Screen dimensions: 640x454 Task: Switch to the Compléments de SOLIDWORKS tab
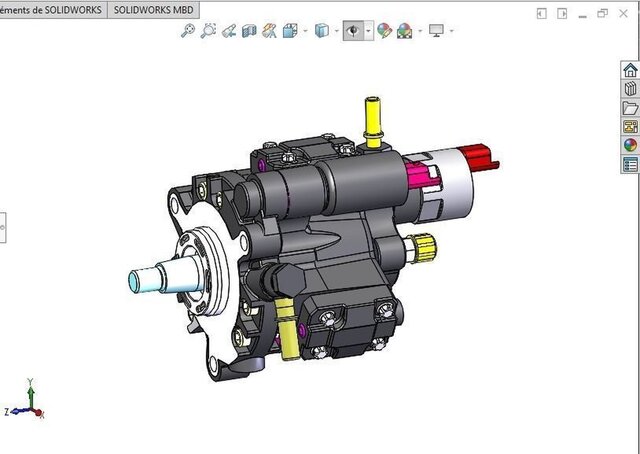point(50,9)
